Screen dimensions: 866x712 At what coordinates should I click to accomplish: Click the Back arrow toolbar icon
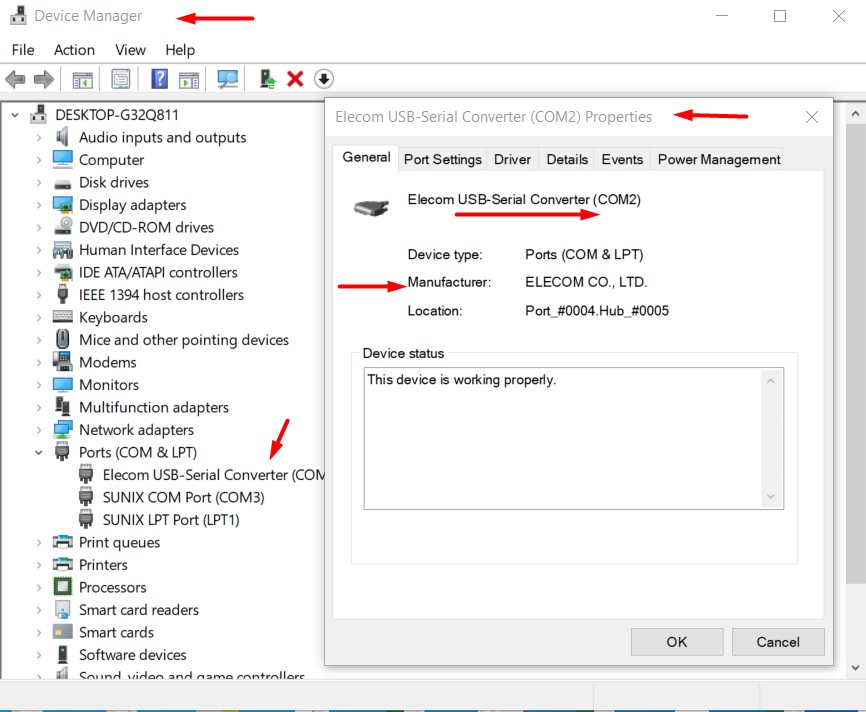(15, 79)
